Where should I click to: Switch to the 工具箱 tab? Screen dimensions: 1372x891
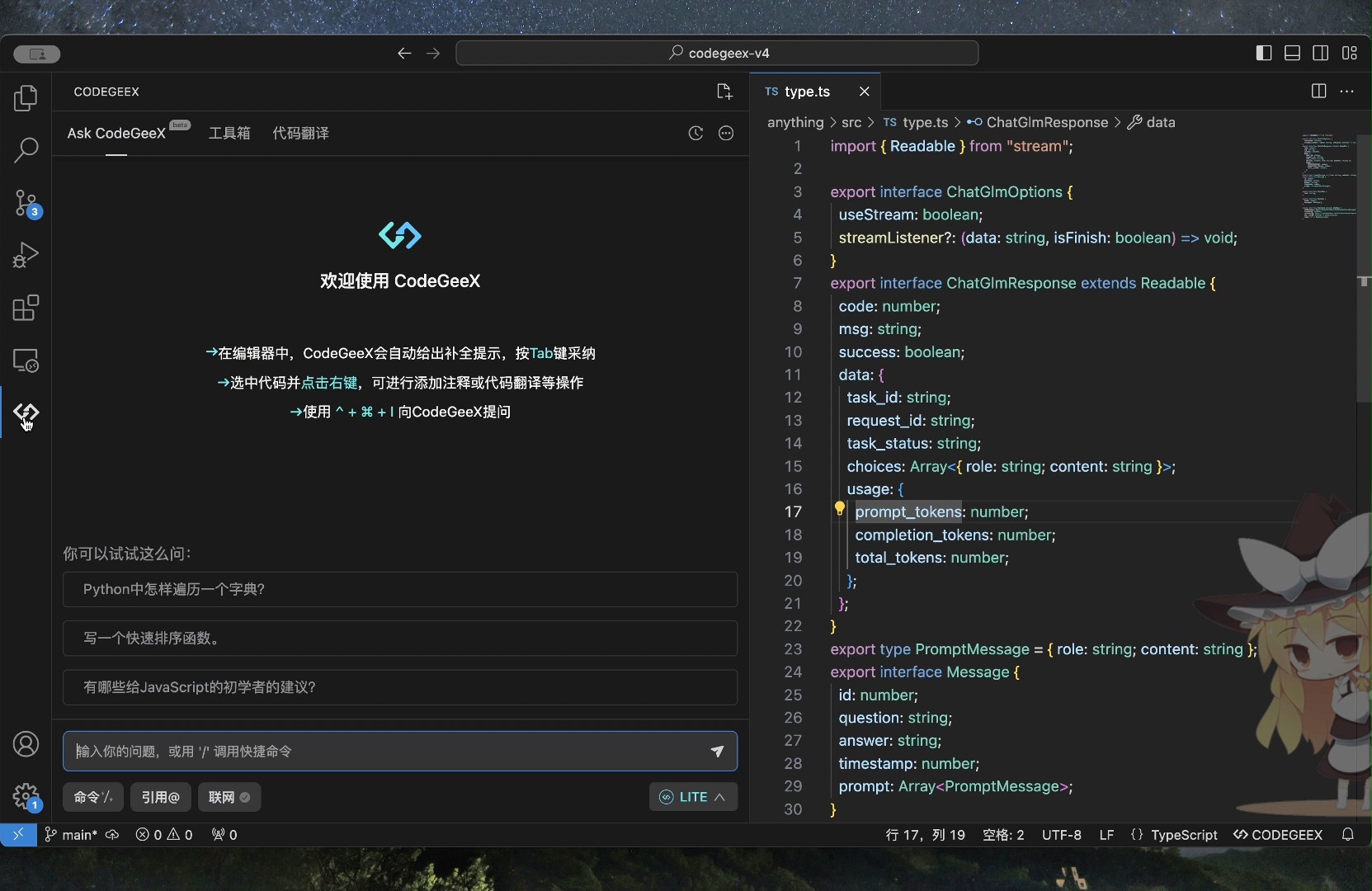pos(229,133)
